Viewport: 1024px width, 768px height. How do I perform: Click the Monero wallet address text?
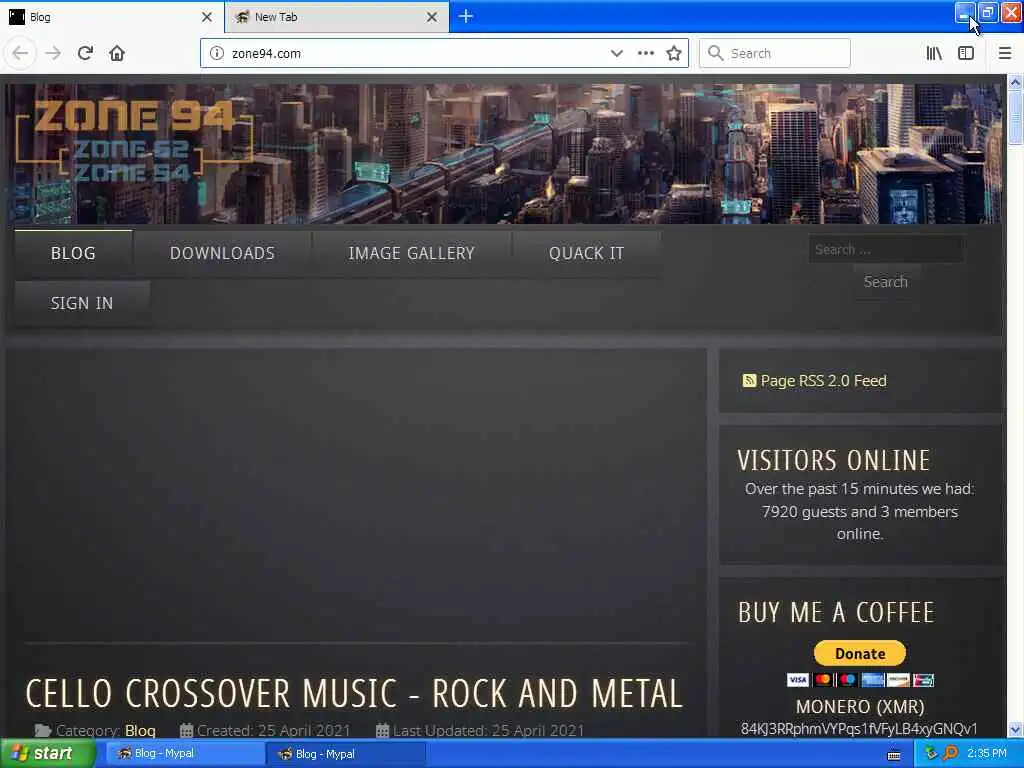(x=859, y=728)
